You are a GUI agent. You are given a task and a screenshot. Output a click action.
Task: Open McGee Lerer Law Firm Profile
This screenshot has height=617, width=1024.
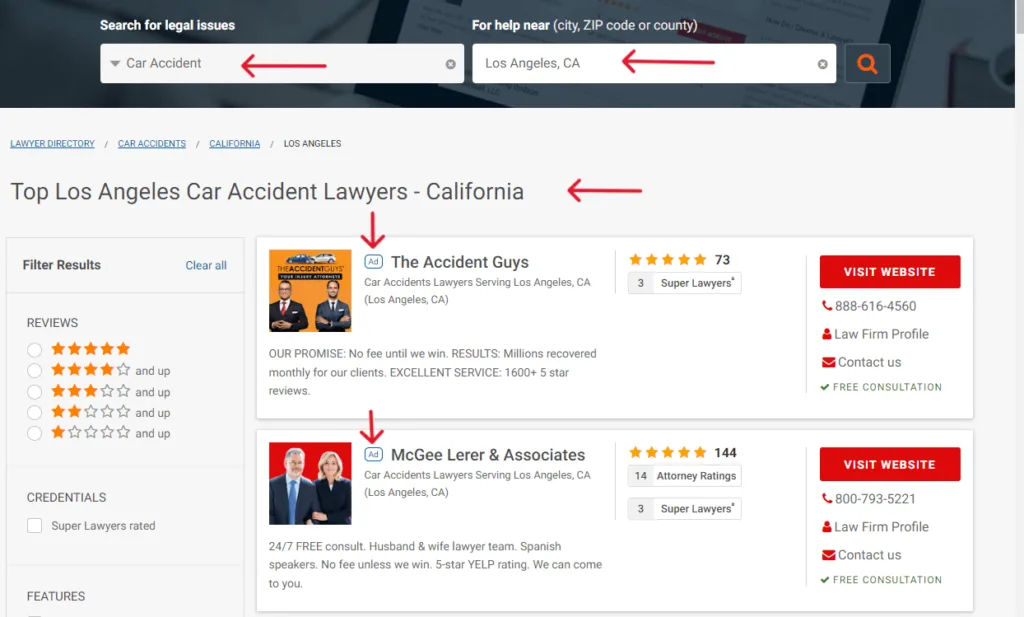point(881,526)
